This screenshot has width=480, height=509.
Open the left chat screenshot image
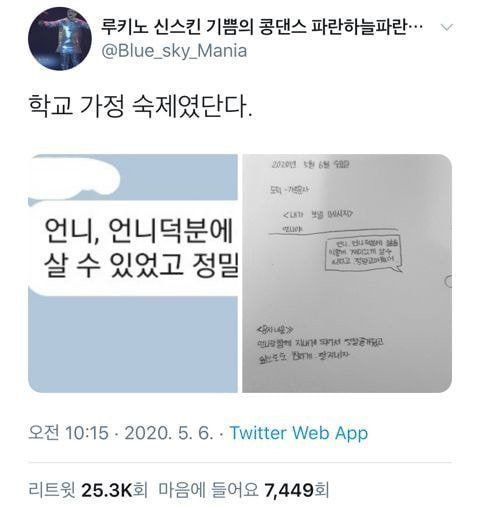coord(133,273)
